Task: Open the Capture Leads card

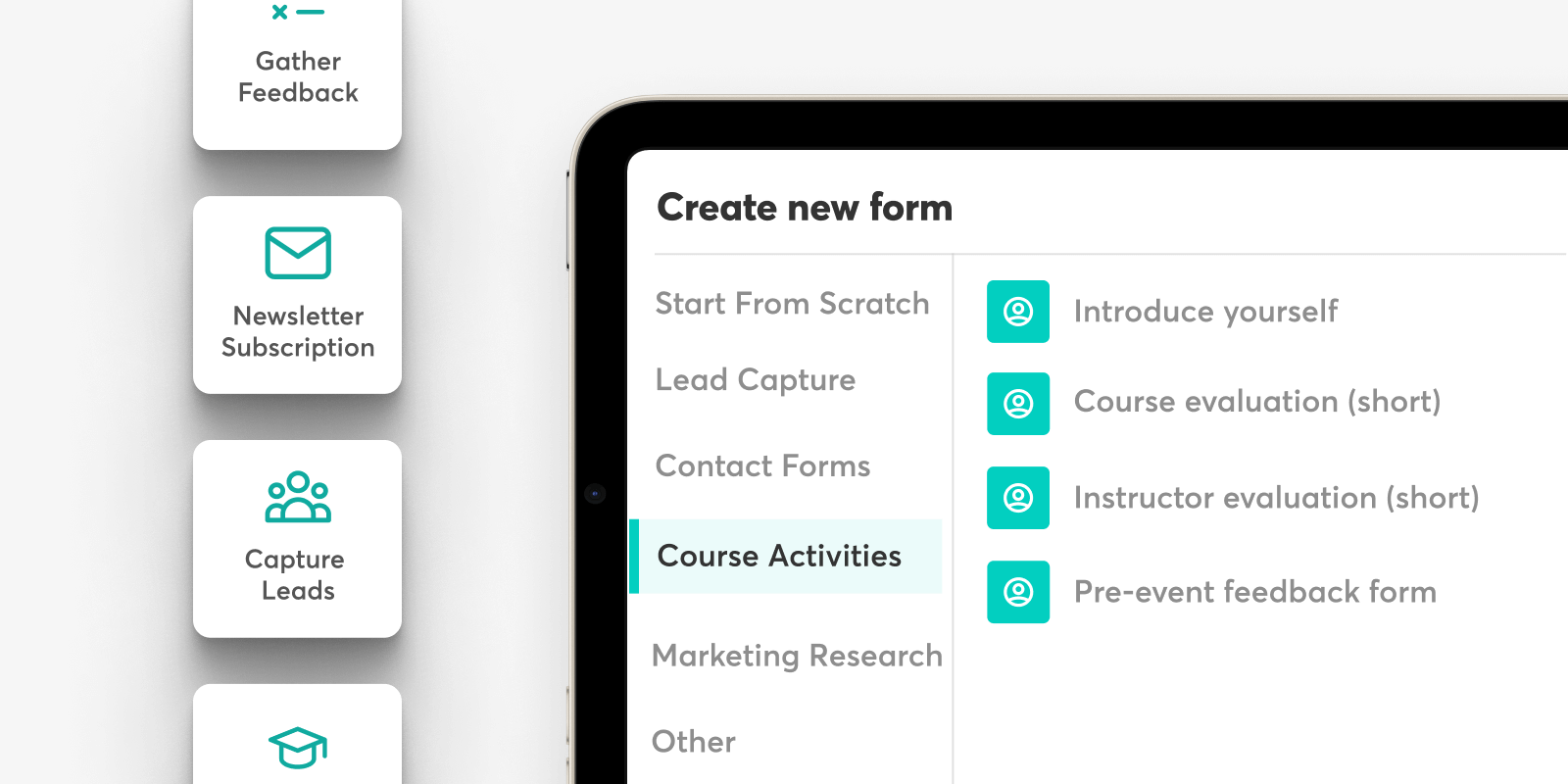Action: [298, 539]
